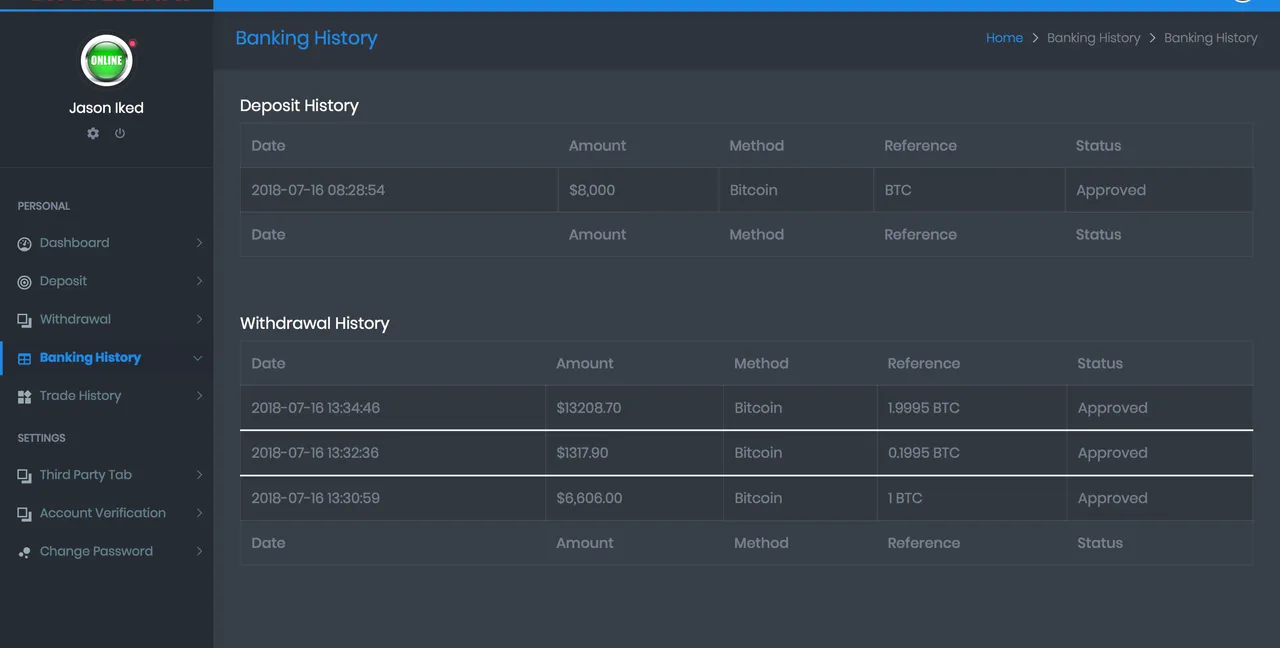This screenshot has width=1280, height=648.
Task: Click the Account Verification icon
Action: coord(25,514)
